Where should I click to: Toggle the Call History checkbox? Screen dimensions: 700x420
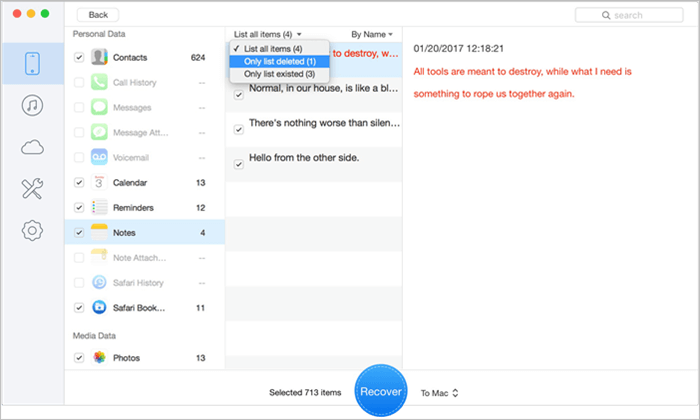[x=79, y=82]
